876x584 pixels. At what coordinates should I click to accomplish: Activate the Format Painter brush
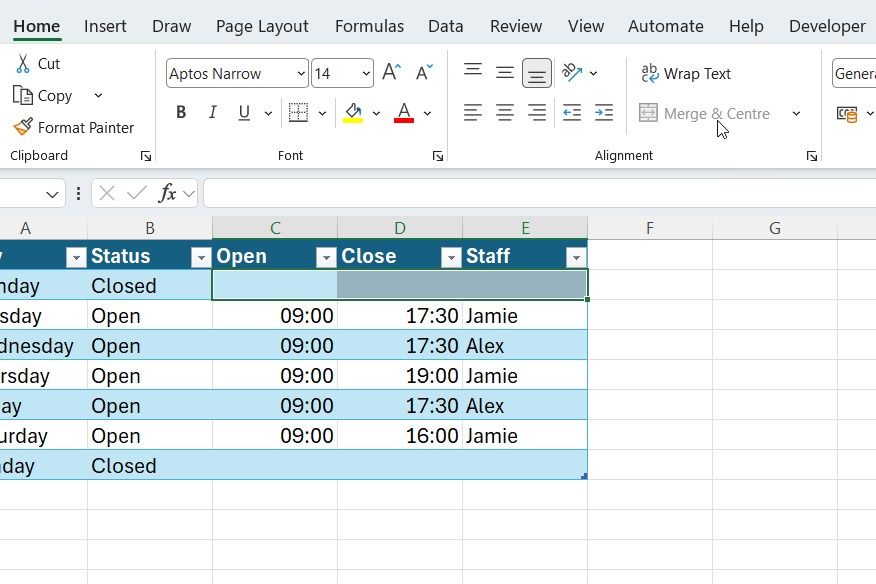tap(23, 127)
